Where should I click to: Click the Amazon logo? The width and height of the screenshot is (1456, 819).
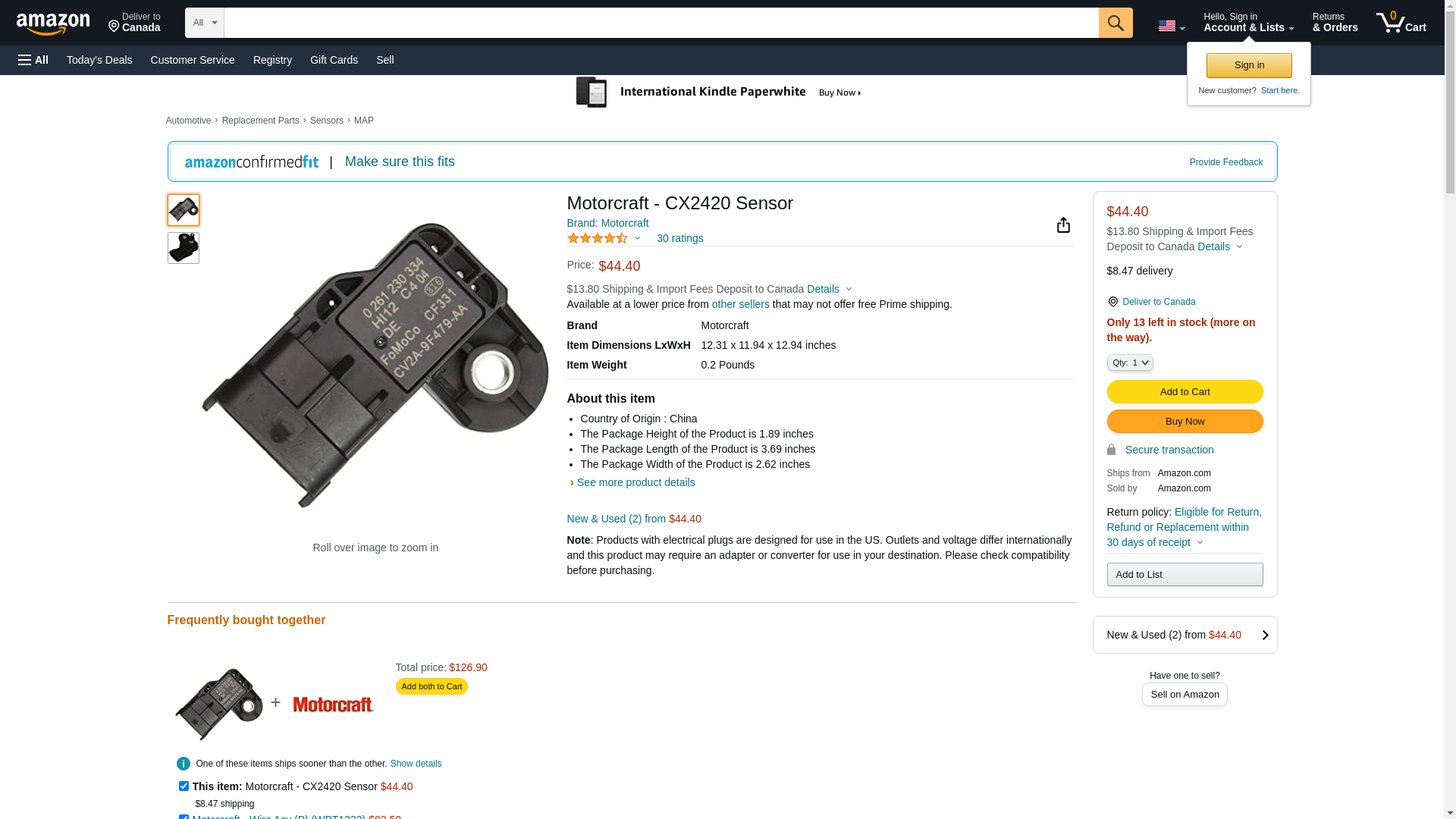coord(53,24)
